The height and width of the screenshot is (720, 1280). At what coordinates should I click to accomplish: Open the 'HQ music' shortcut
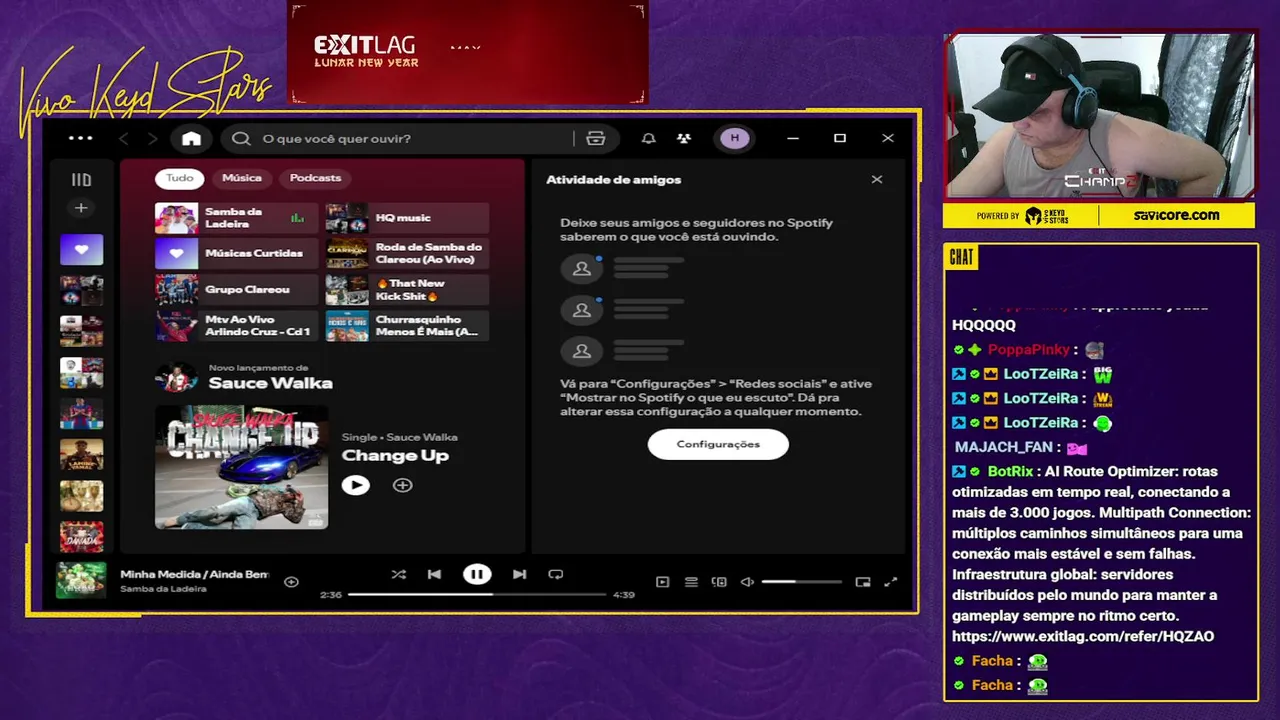click(x=407, y=218)
